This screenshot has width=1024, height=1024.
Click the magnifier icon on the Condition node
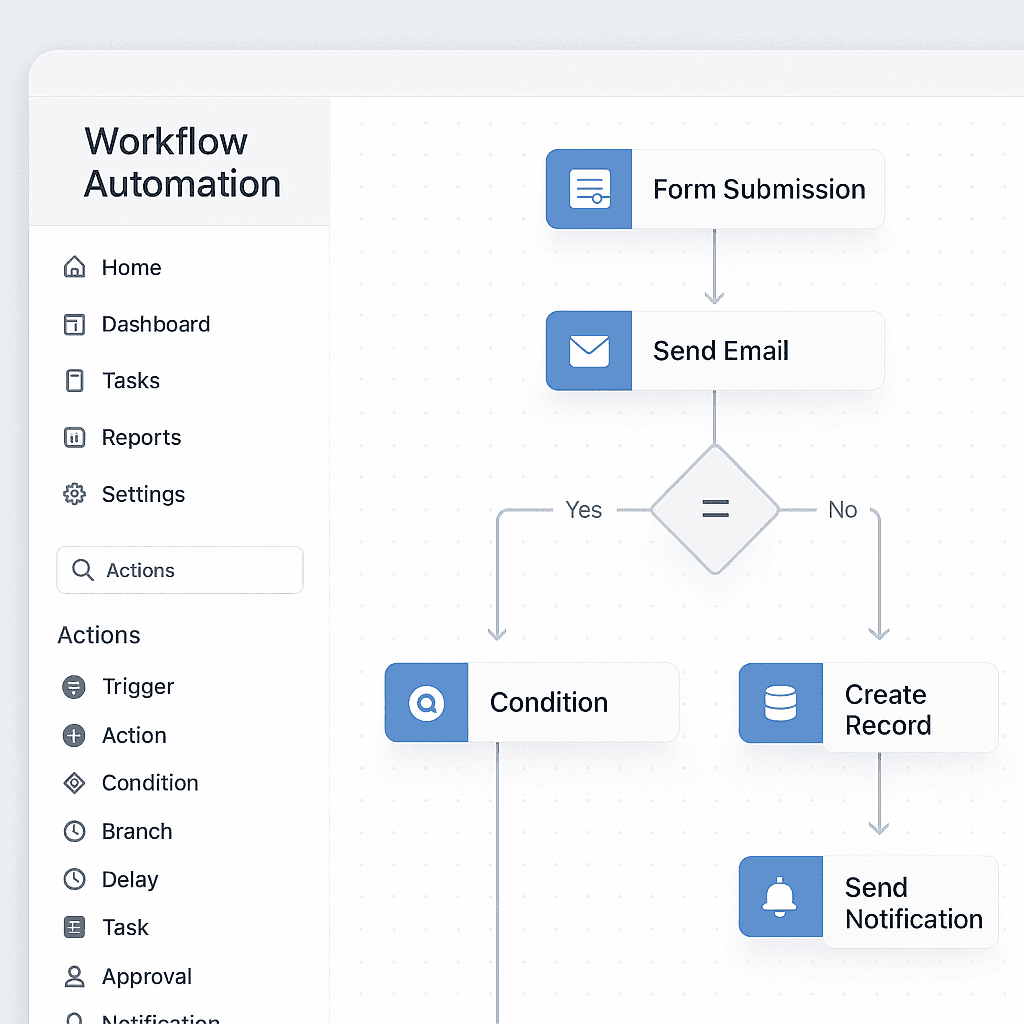coord(426,702)
